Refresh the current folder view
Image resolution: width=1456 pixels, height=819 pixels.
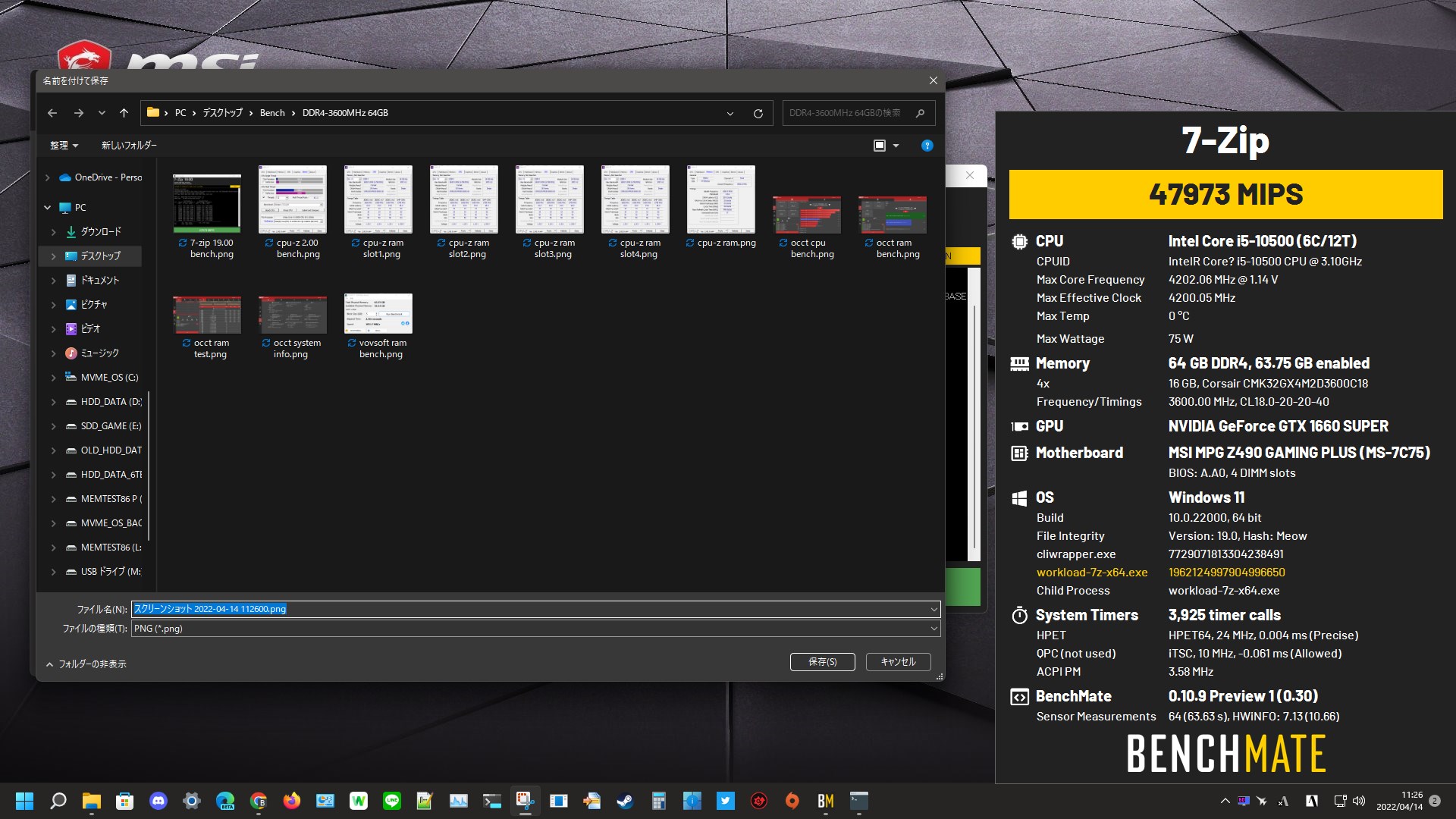pyautogui.click(x=758, y=113)
